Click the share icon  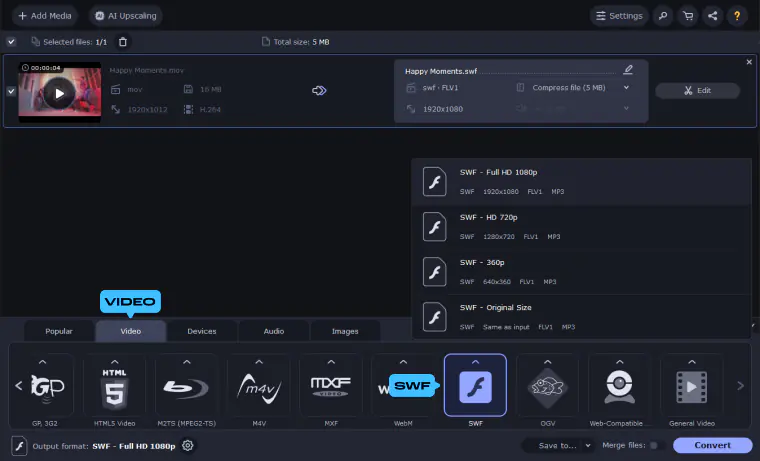pos(712,16)
